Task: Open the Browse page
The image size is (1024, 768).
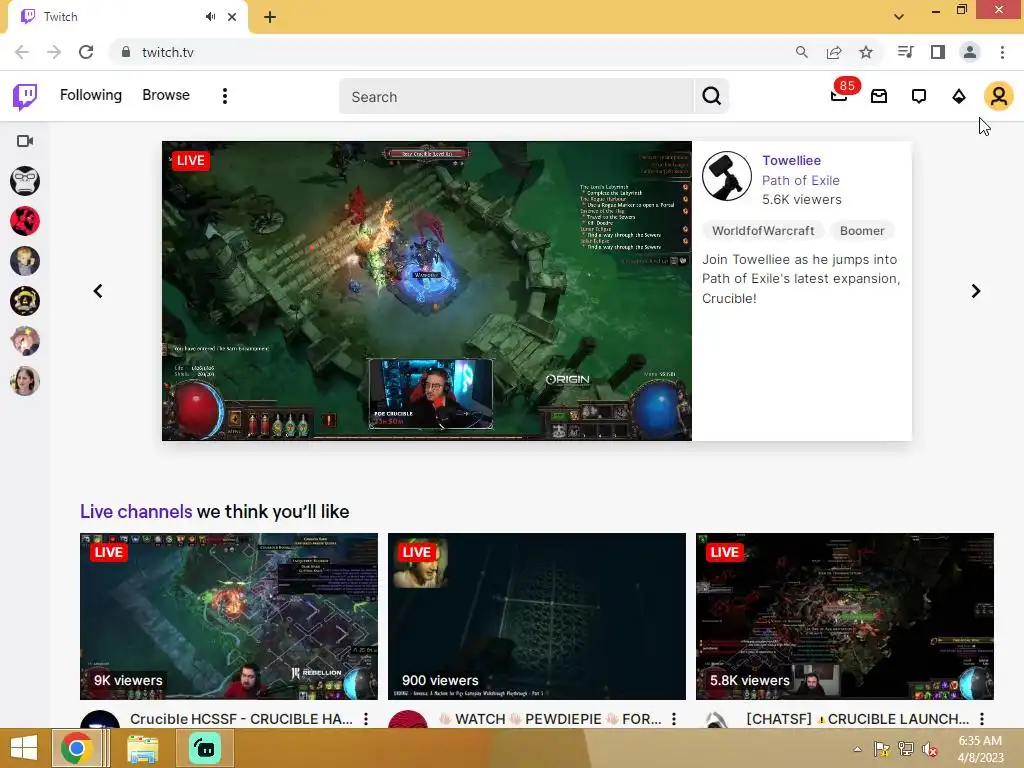Action: click(166, 95)
